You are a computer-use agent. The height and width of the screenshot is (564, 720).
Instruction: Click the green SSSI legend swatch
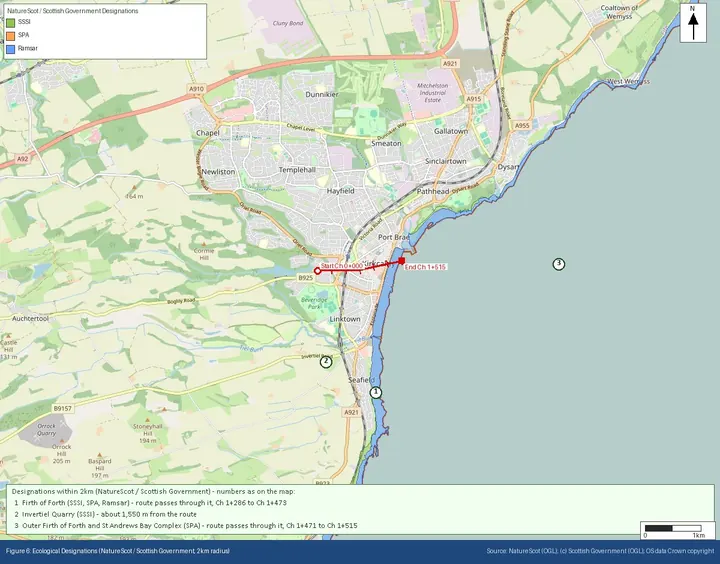[11, 22]
